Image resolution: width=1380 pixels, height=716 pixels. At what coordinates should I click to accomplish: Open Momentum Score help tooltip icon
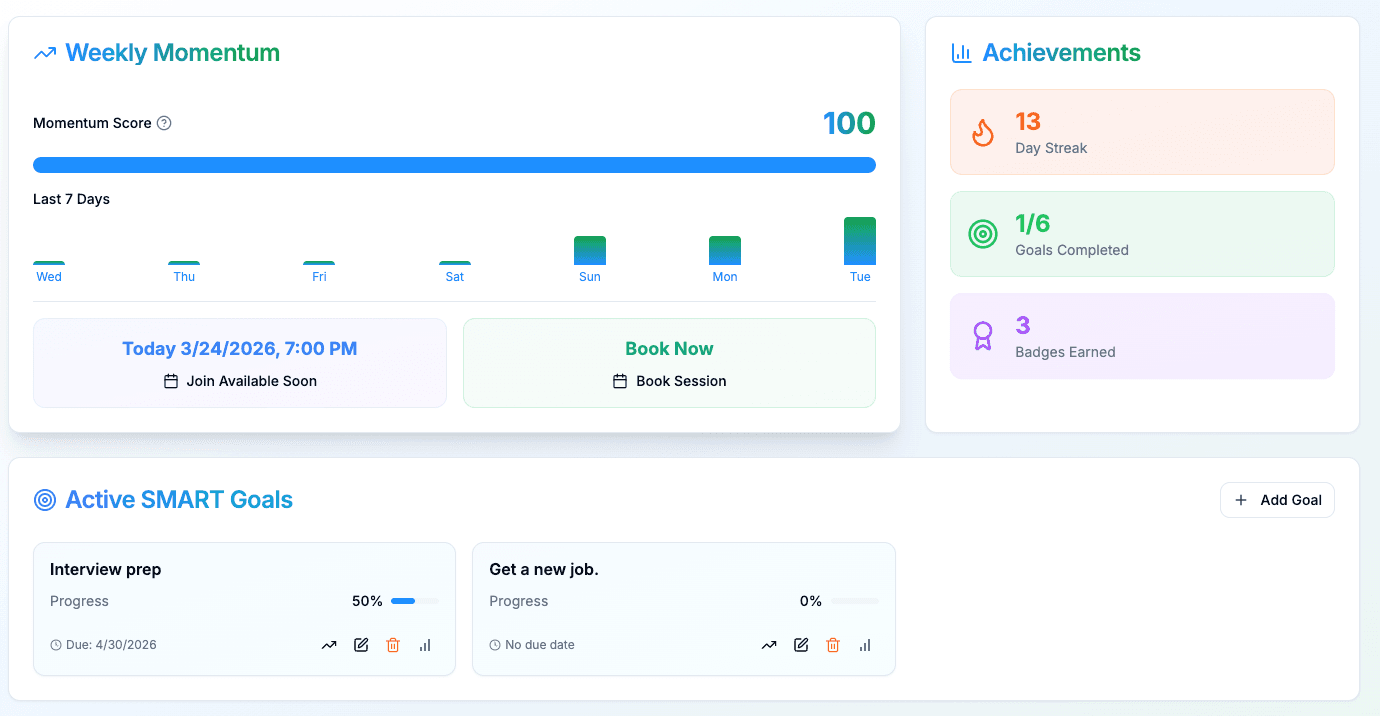165,123
